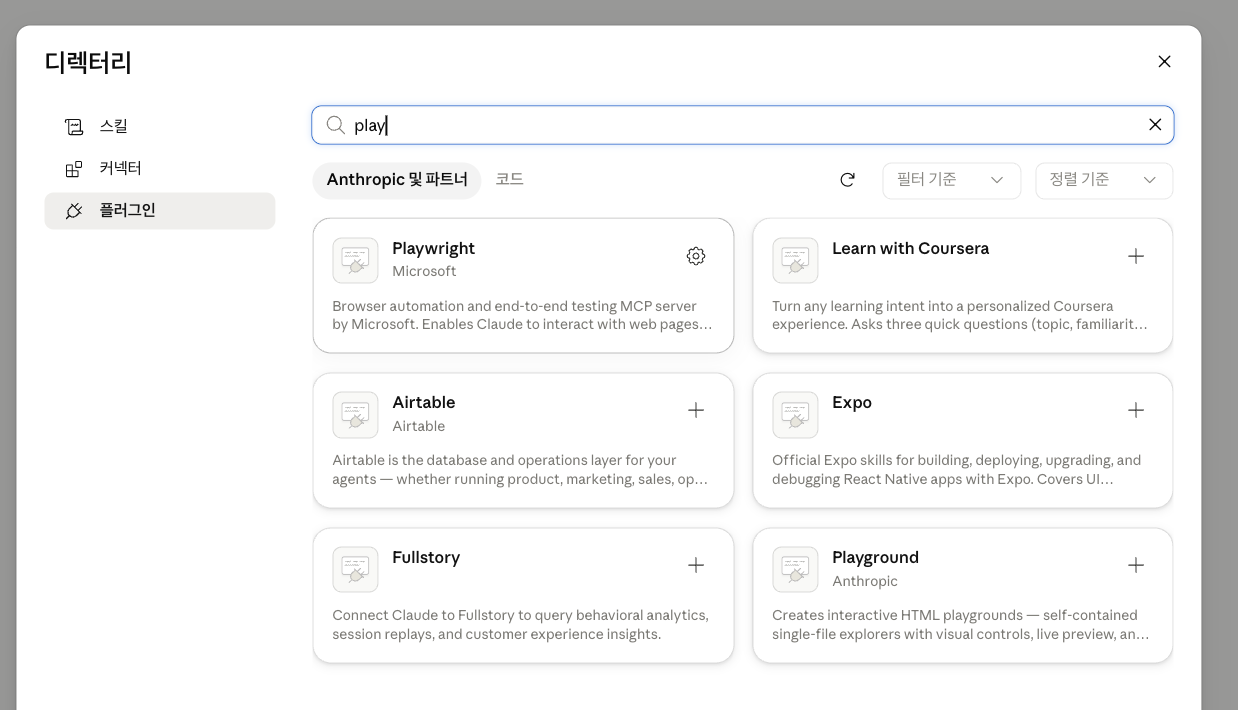Image resolution: width=1238 pixels, height=710 pixels.
Task: Click the Microsoft publisher label under Playwright
Action: click(424, 271)
